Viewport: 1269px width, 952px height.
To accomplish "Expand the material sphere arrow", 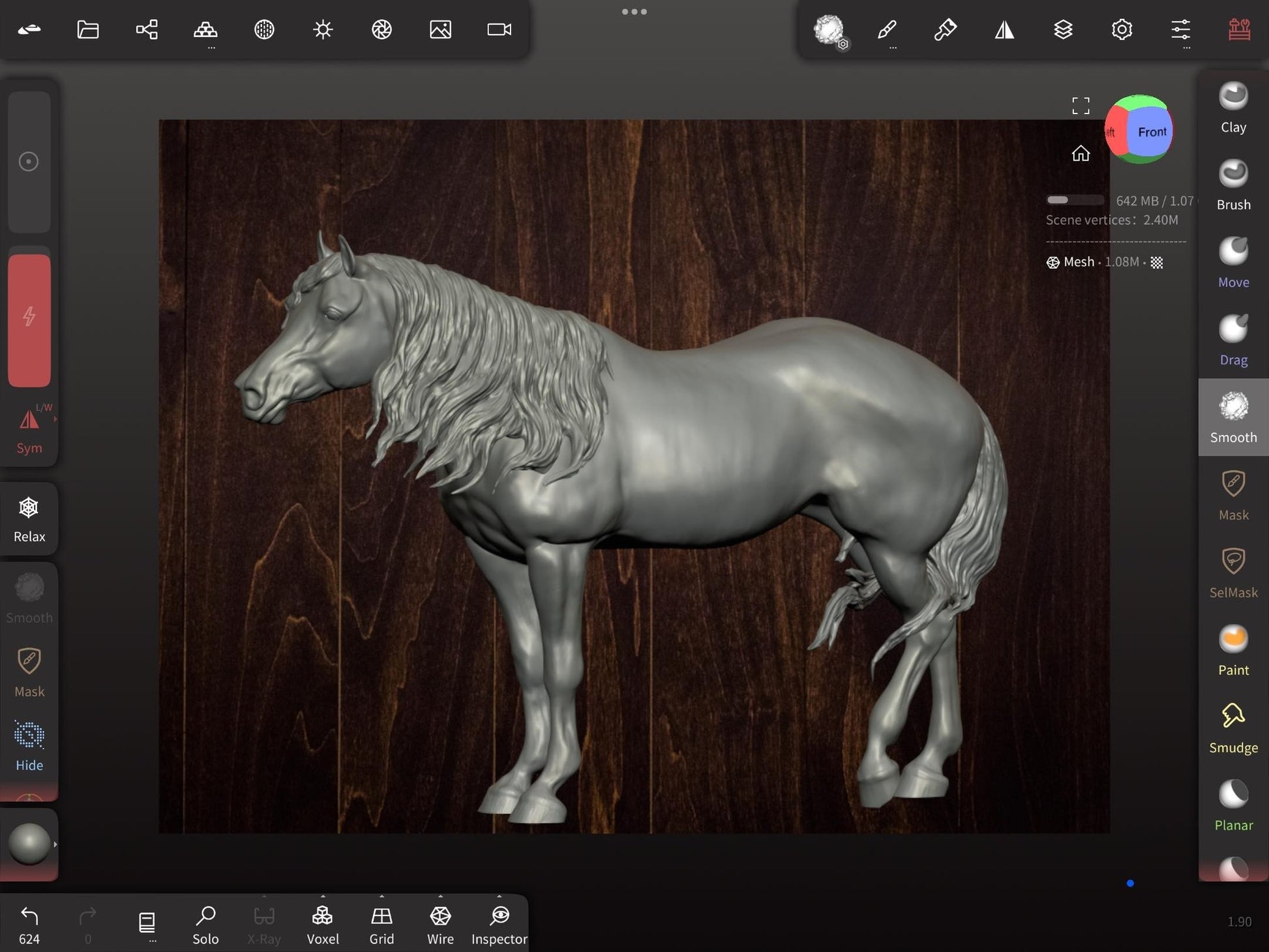I will [x=55, y=844].
